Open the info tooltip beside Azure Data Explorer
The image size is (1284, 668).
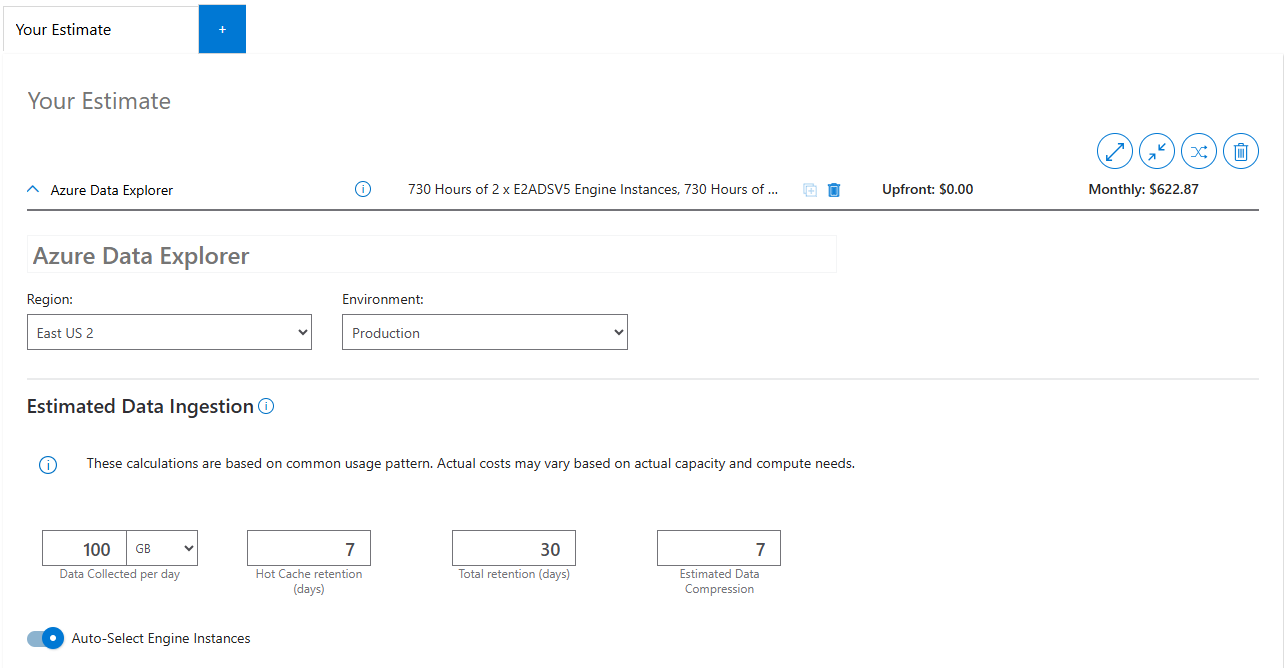[x=362, y=189]
